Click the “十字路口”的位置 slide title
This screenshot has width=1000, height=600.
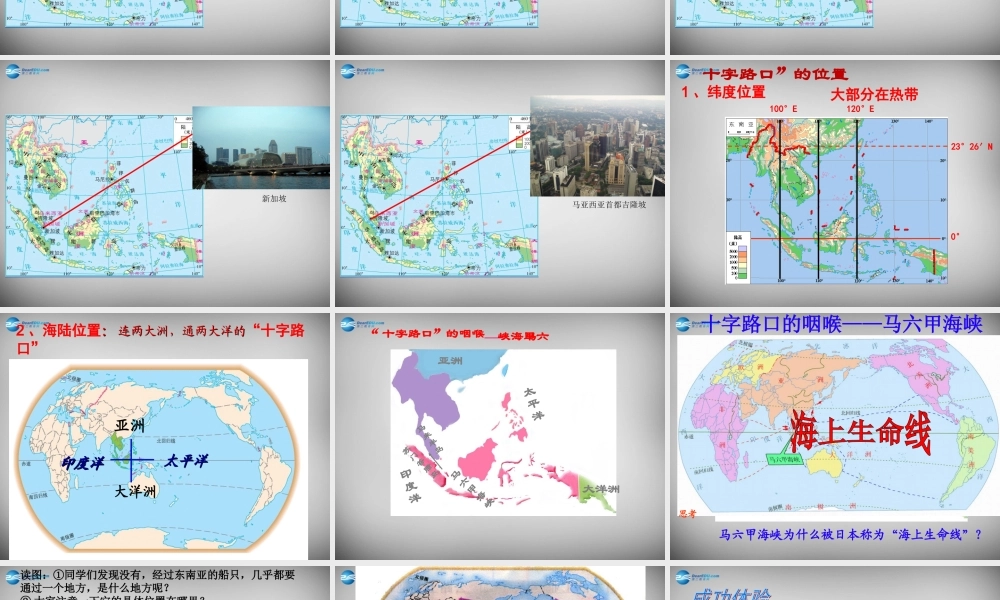pyautogui.click(x=774, y=74)
